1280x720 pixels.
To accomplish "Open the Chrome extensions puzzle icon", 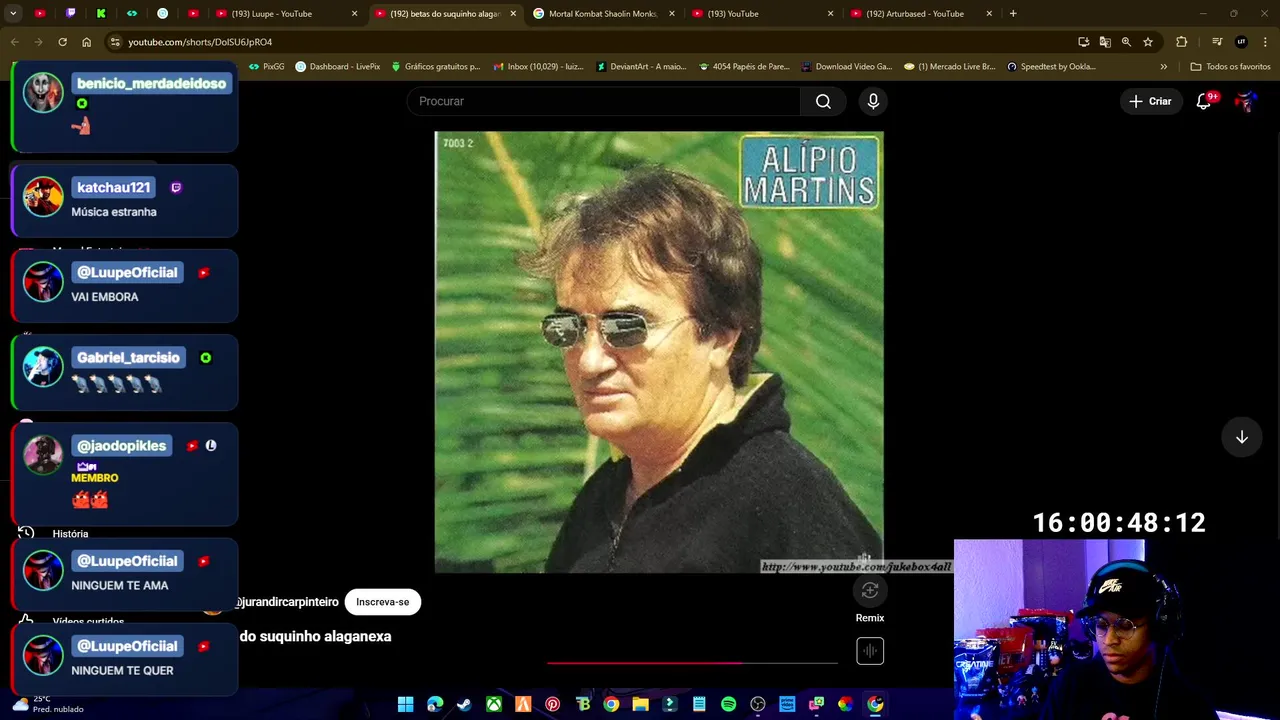I will pyautogui.click(x=1181, y=42).
